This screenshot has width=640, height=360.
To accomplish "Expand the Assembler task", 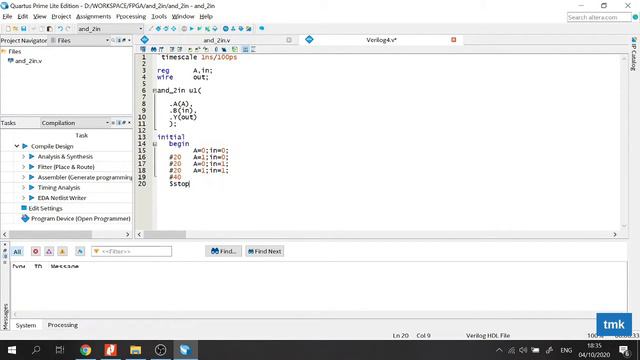I will point(23,177).
